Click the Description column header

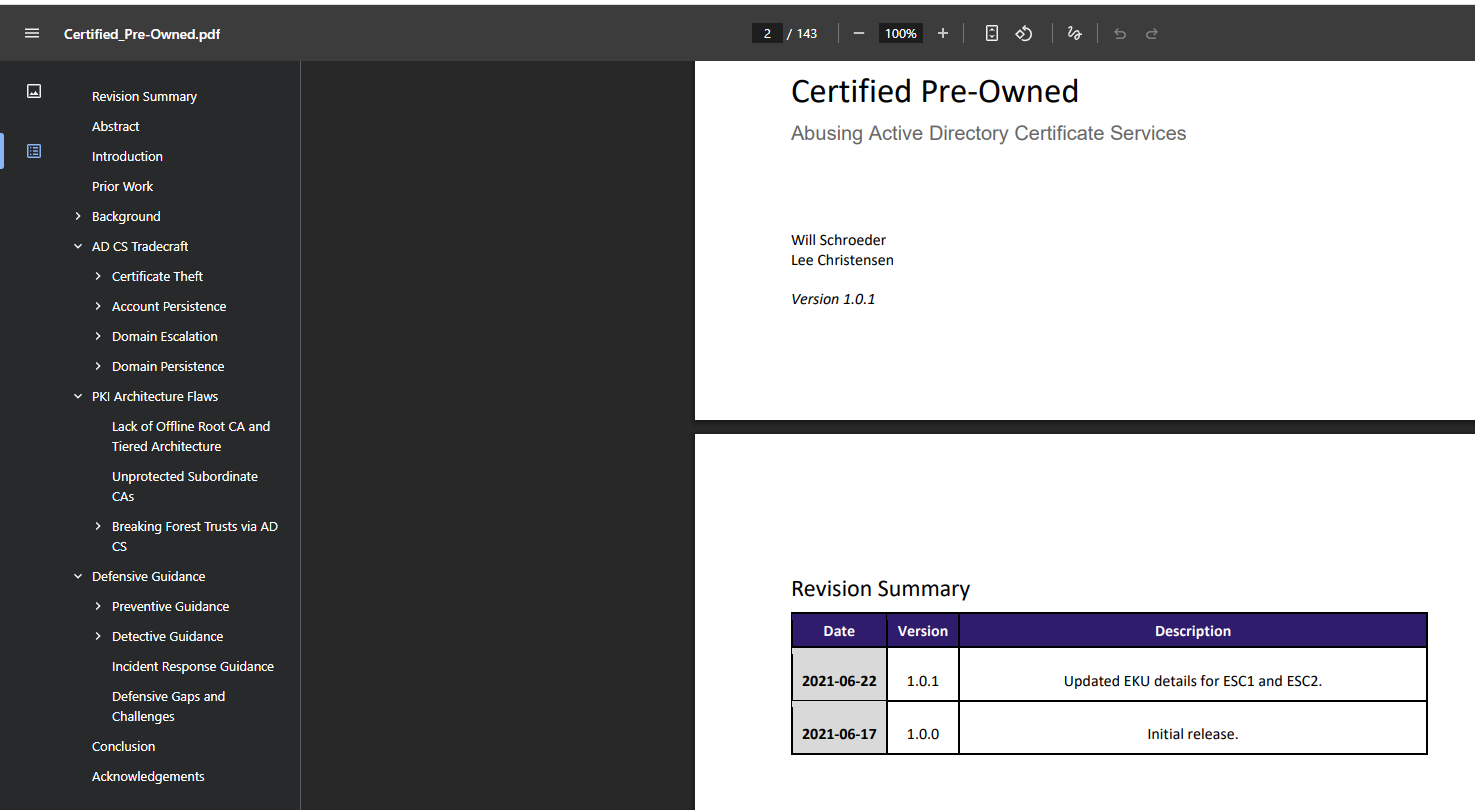(1193, 631)
